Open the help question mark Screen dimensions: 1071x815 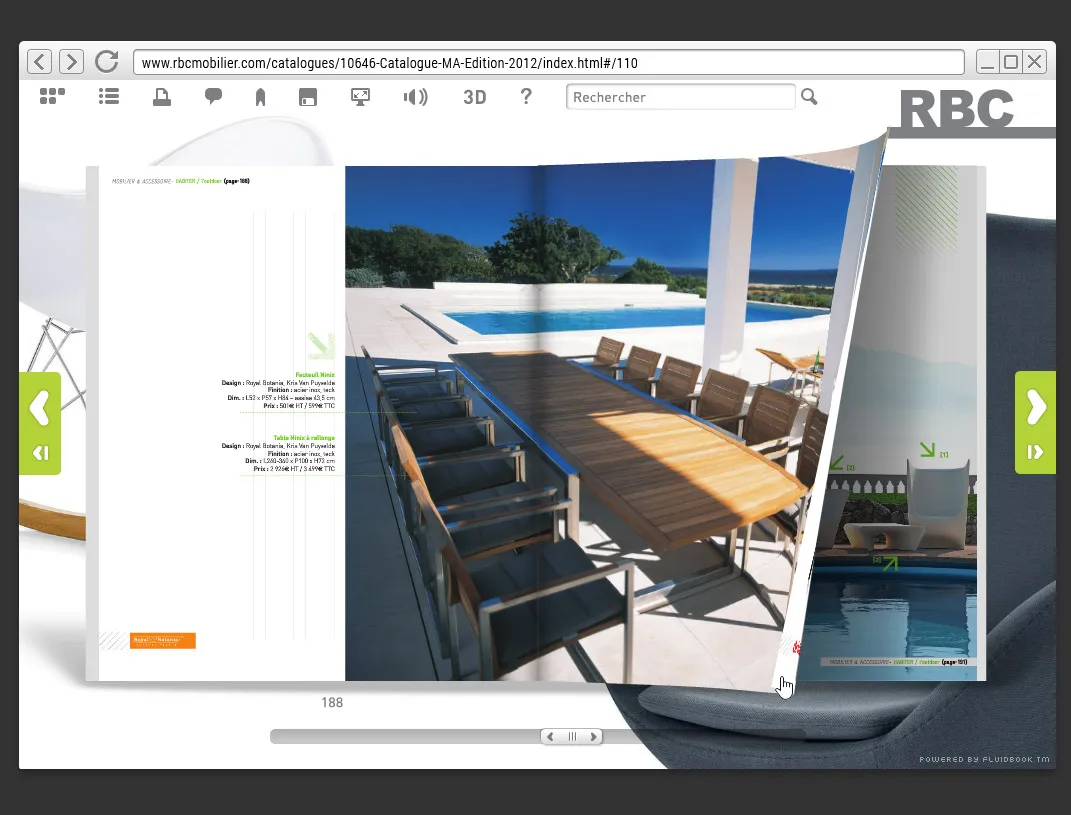[x=526, y=97]
